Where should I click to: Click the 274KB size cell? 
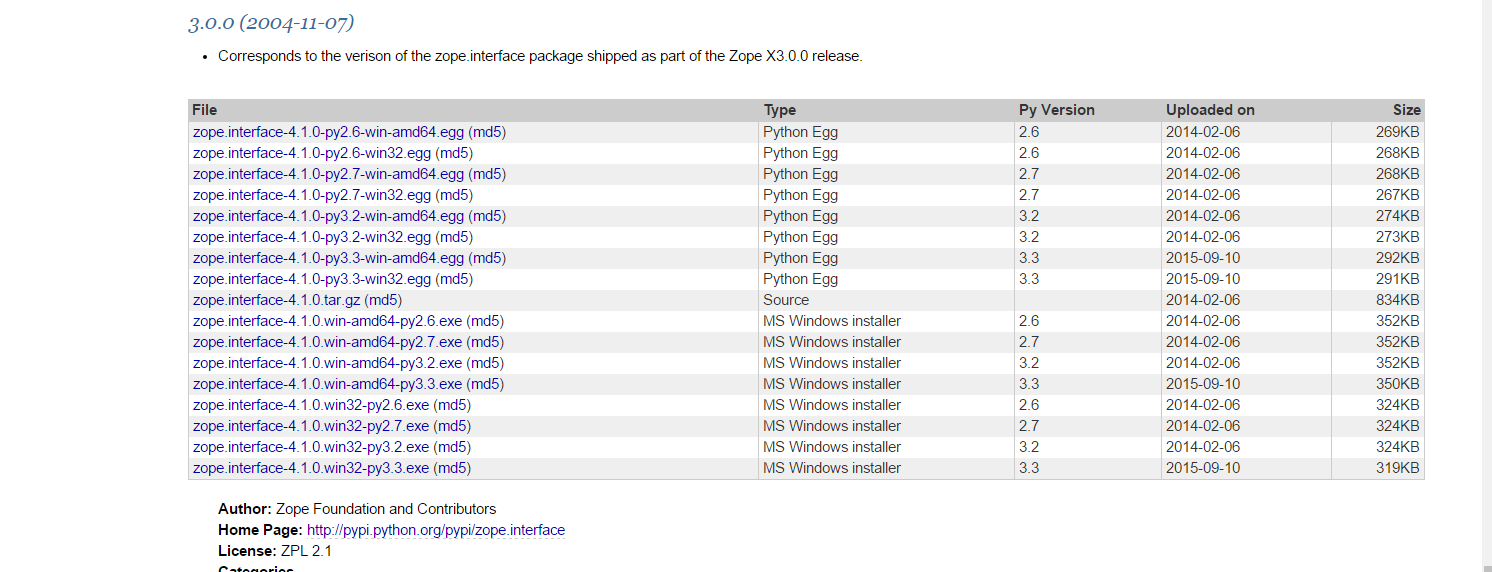pos(1397,216)
